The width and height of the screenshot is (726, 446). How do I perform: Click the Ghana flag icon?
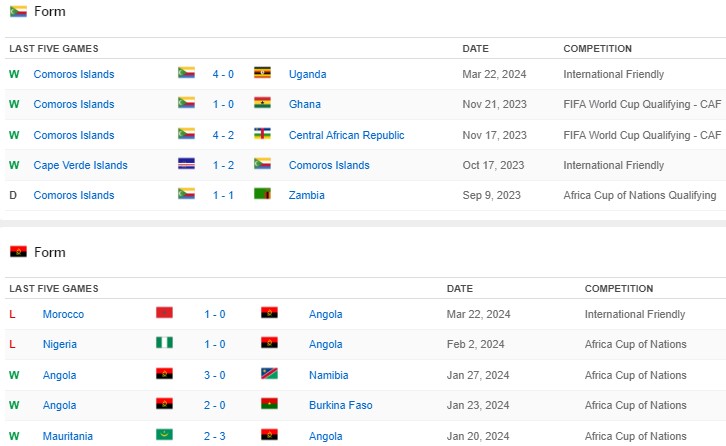pos(263,104)
